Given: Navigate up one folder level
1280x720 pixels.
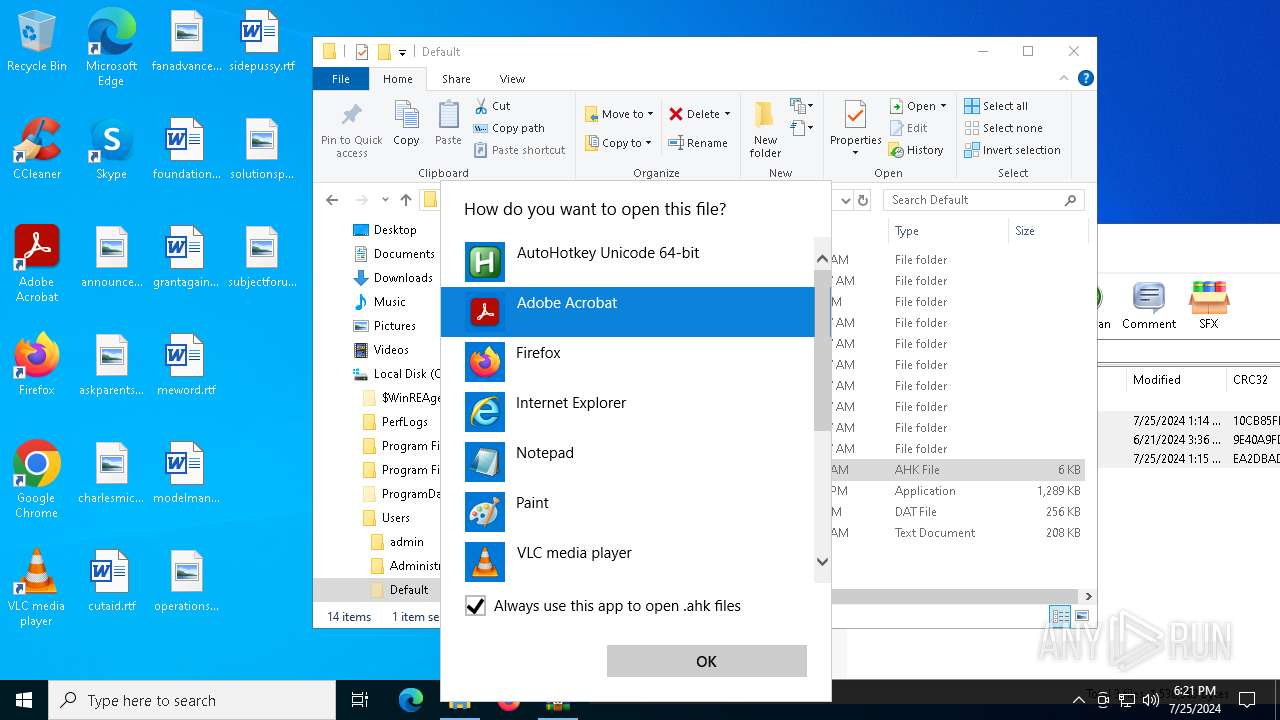Looking at the screenshot, I should coord(406,200).
